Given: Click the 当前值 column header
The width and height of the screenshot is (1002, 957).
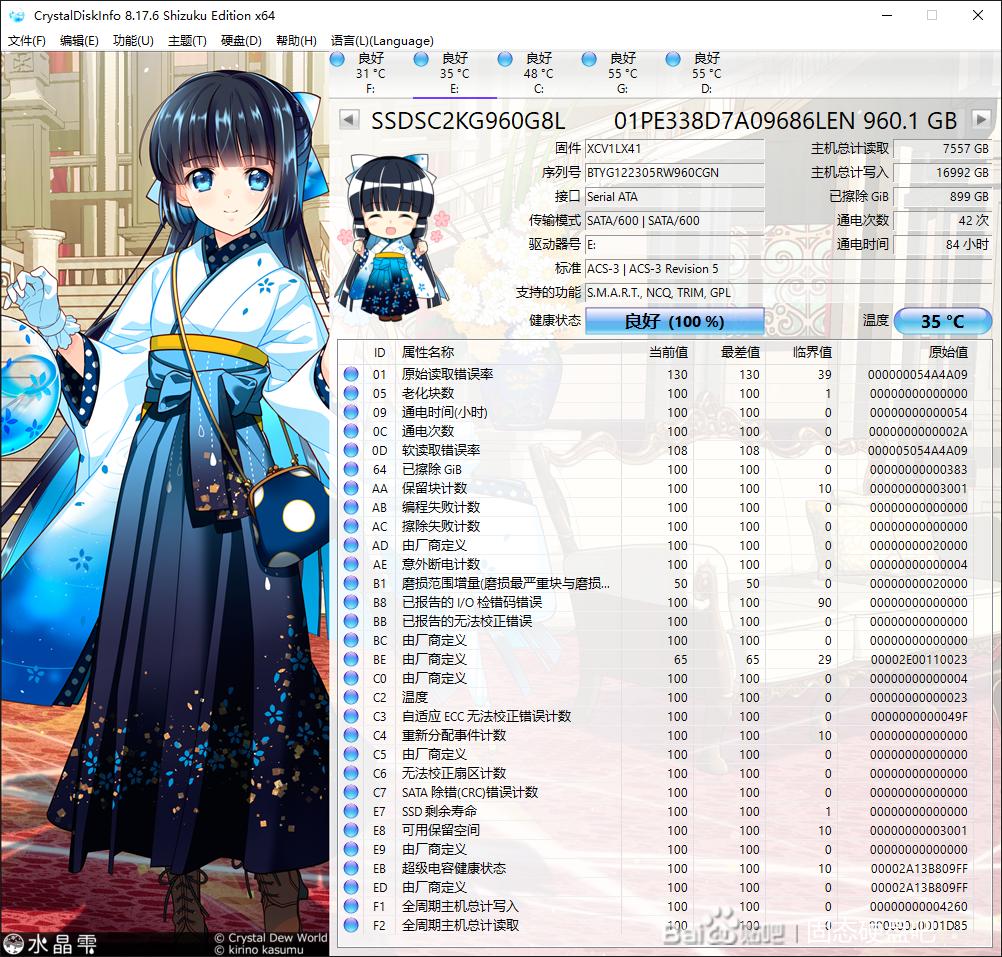Looking at the screenshot, I should [x=668, y=352].
